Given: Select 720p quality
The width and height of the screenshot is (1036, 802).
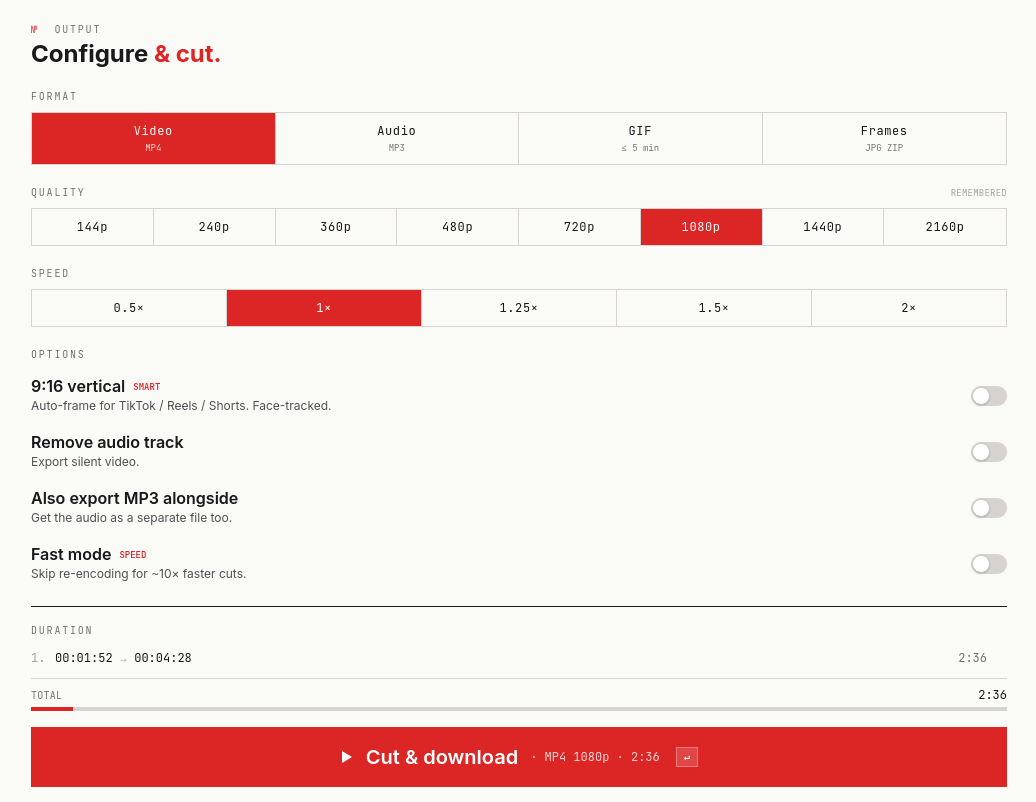Looking at the screenshot, I should pyautogui.click(x=579, y=227).
